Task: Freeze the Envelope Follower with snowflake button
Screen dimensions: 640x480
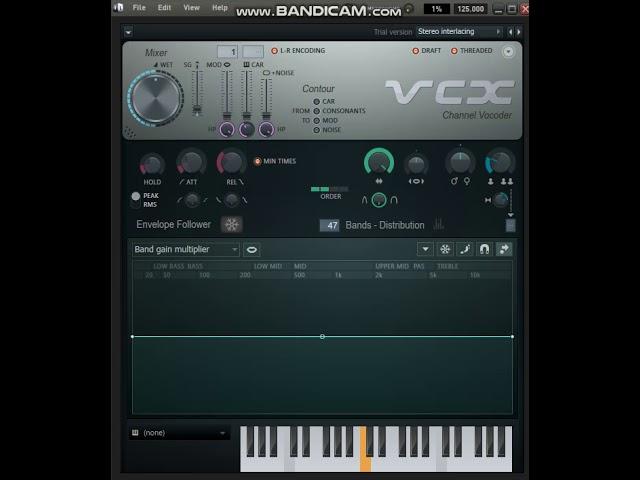Action: [231, 224]
